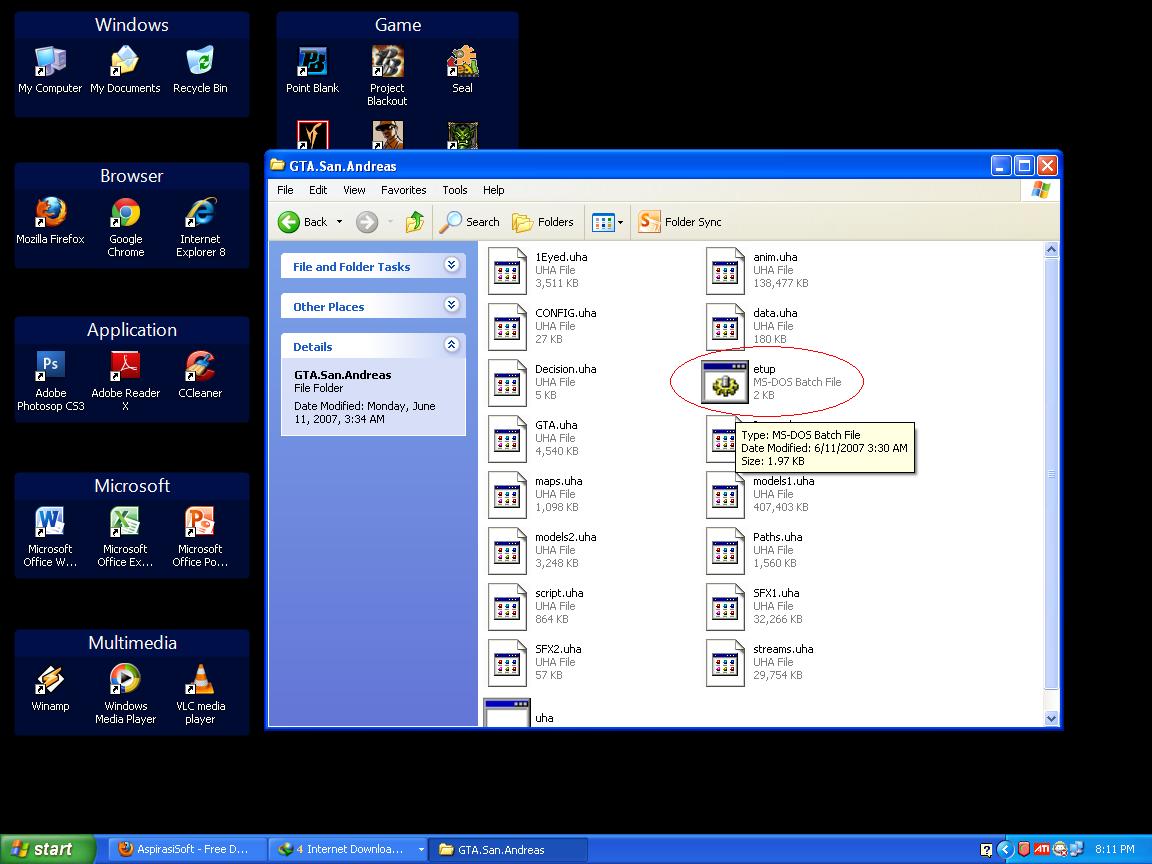
Task: Open the Favorites menu
Action: (x=403, y=190)
